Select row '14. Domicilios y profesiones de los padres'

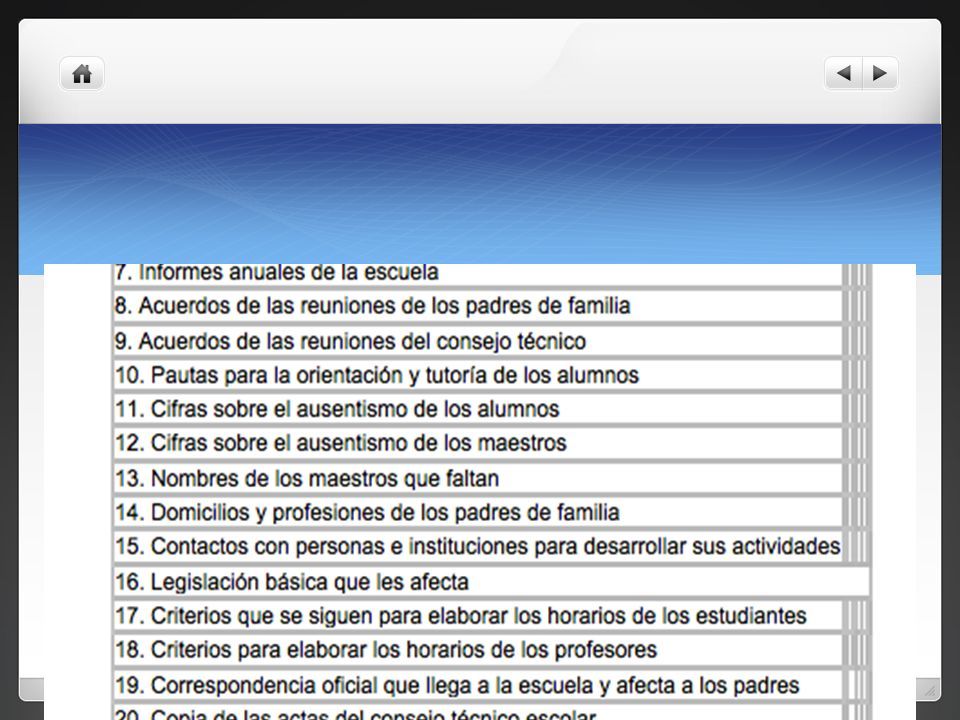(478, 512)
